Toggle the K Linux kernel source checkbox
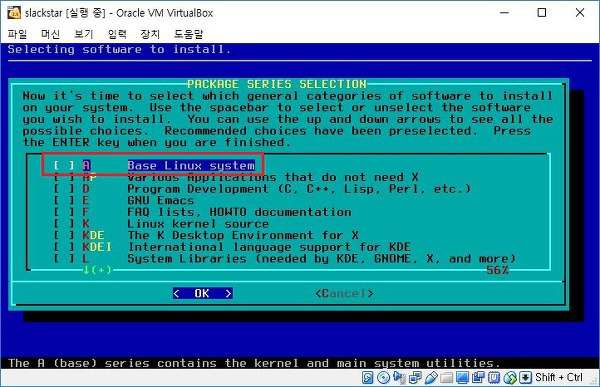The height and width of the screenshot is (387, 600). 64,224
